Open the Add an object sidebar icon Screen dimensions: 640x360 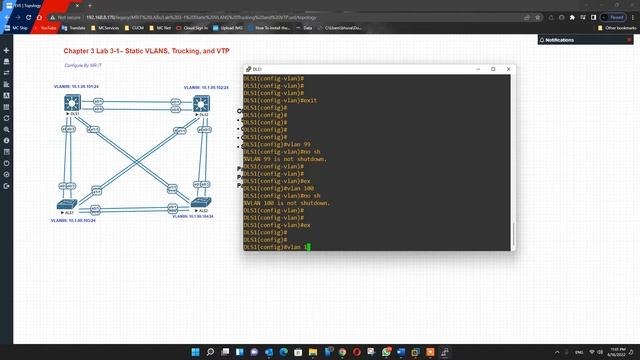[x=6, y=50]
